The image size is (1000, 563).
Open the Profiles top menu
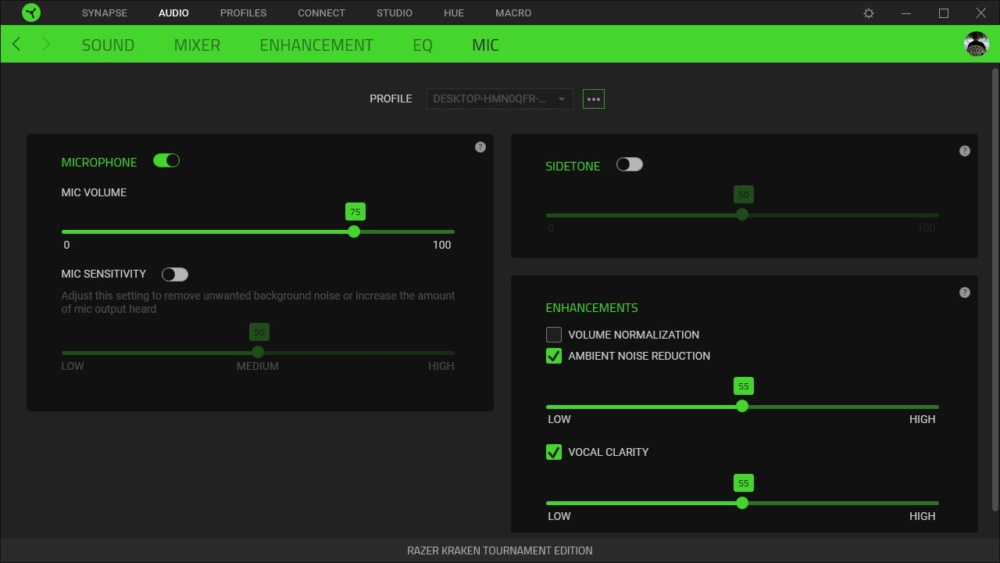pos(243,13)
